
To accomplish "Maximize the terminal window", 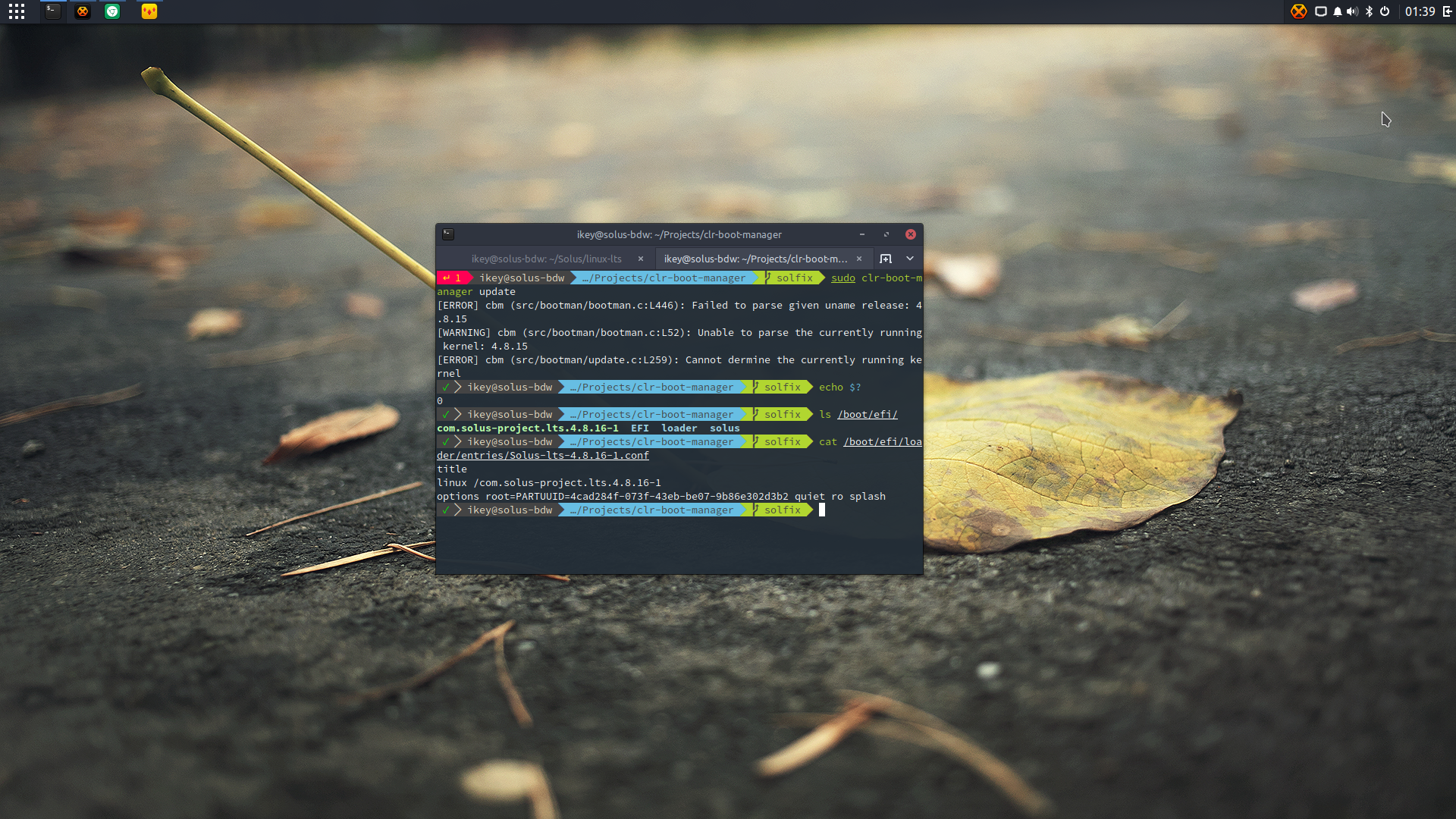I will (886, 234).
